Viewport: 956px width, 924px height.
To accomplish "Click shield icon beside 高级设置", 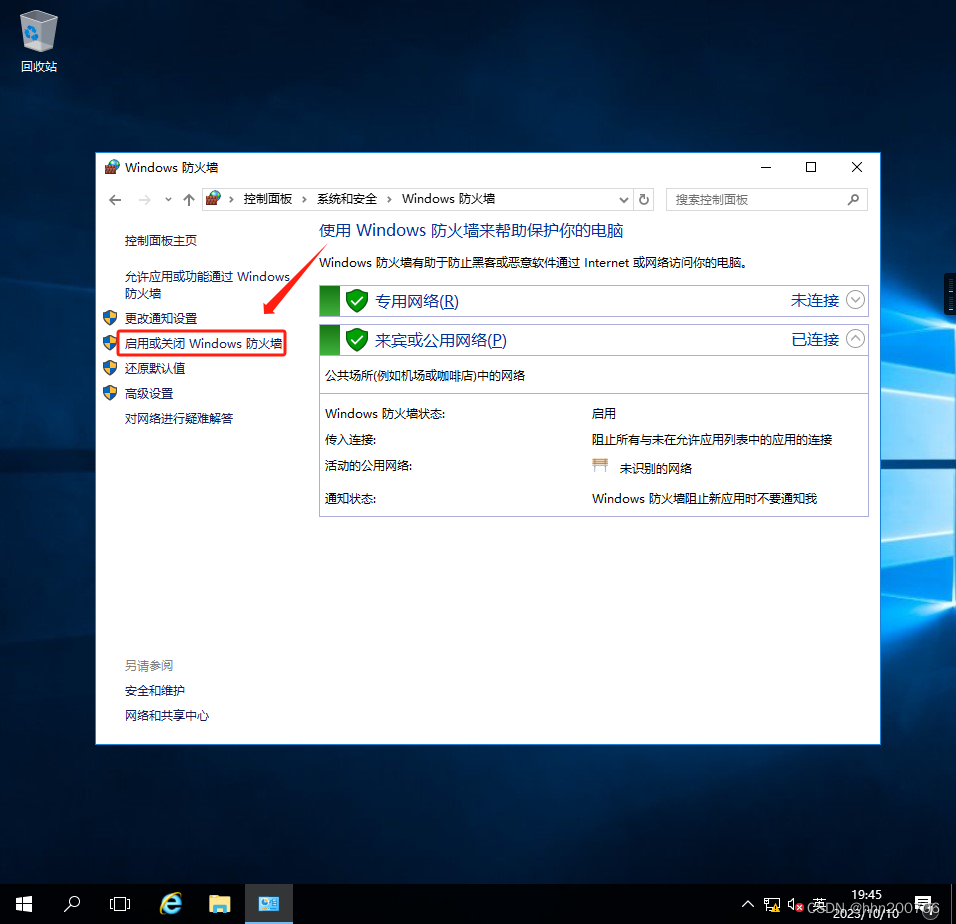I will pos(110,393).
